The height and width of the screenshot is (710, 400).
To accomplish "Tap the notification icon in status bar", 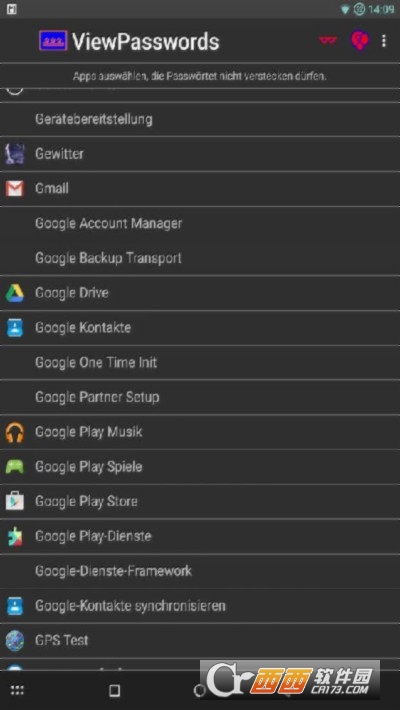I will 11,9.
